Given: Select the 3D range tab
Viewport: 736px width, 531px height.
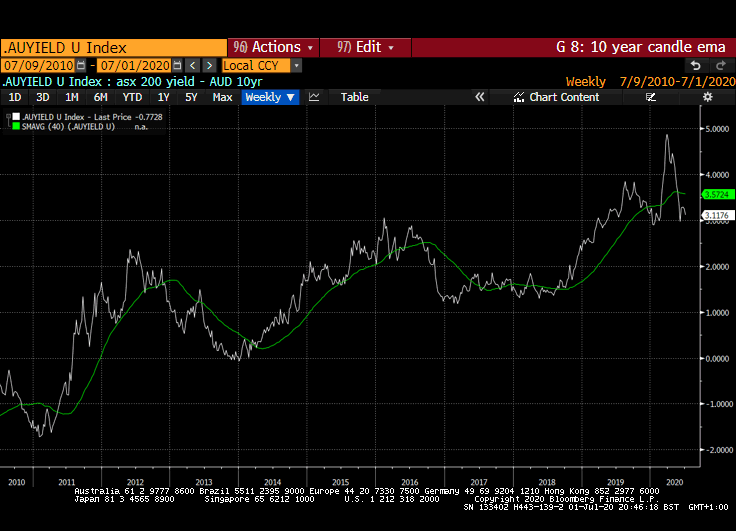Looking at the screenshot, I should [43, 97].
